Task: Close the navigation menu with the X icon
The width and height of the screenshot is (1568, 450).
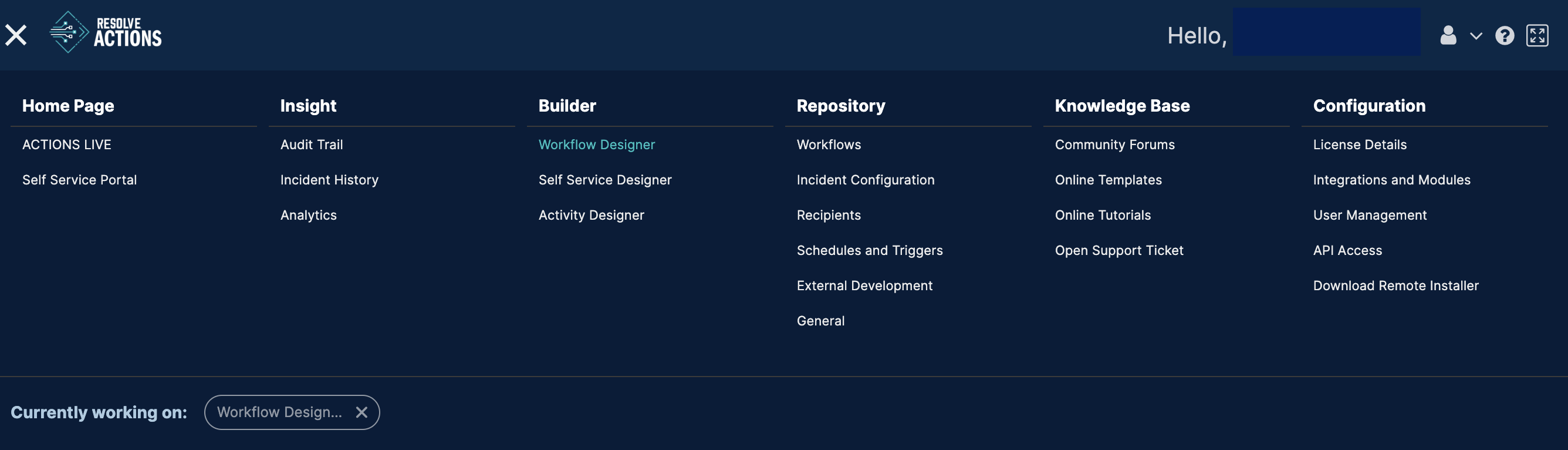Action: [16, 35]
